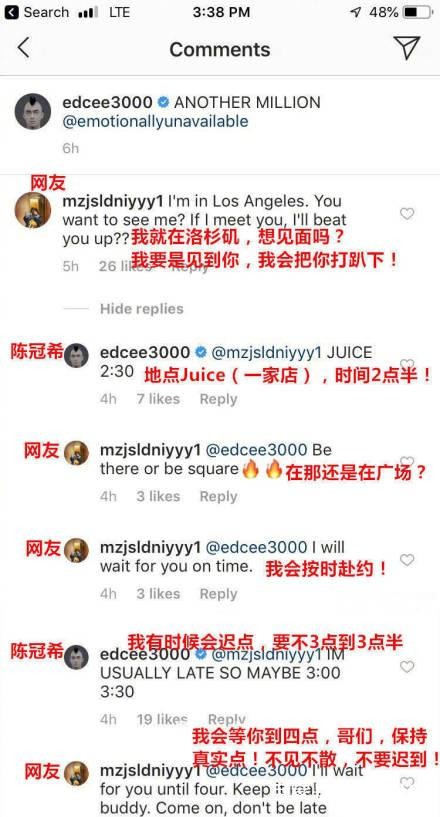Open edcee3000 username in the post caption
This screenshot has width=440, height=817.
coord(107,102)
